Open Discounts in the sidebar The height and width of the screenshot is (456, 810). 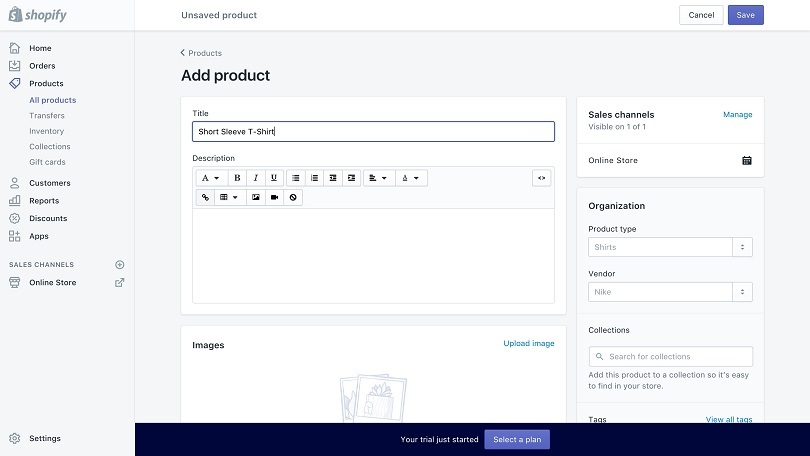coord(48,218)
